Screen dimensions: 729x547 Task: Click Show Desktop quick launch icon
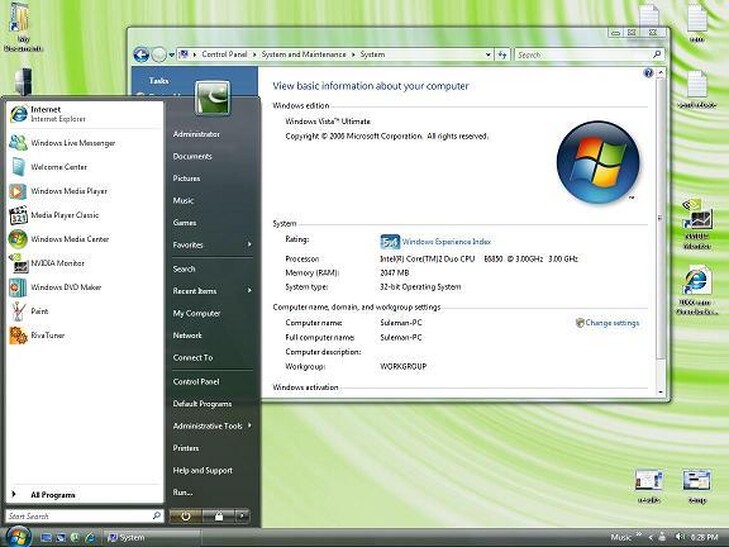click(46, 538)
